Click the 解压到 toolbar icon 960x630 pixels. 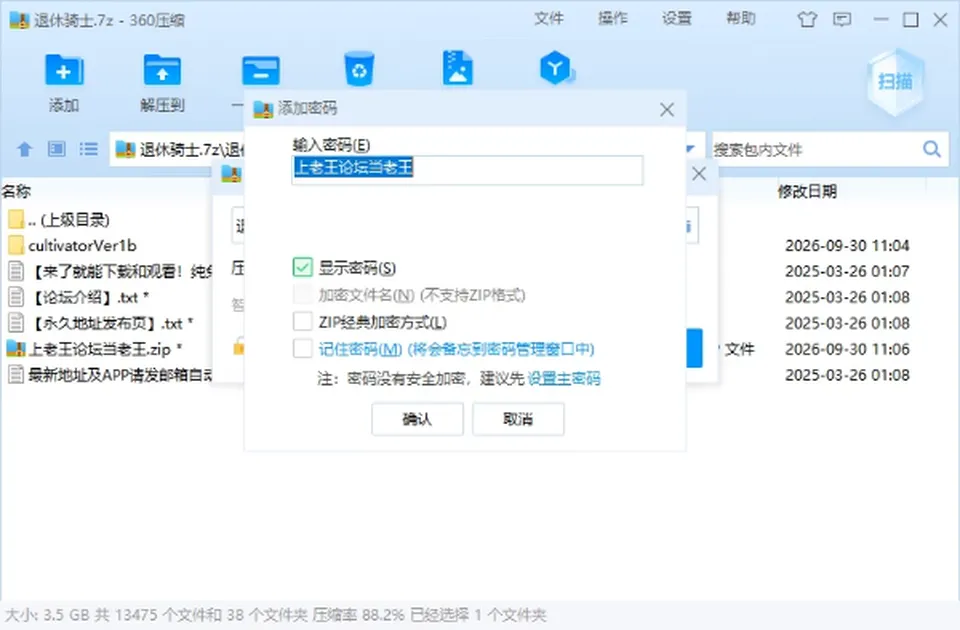(162, 70)
